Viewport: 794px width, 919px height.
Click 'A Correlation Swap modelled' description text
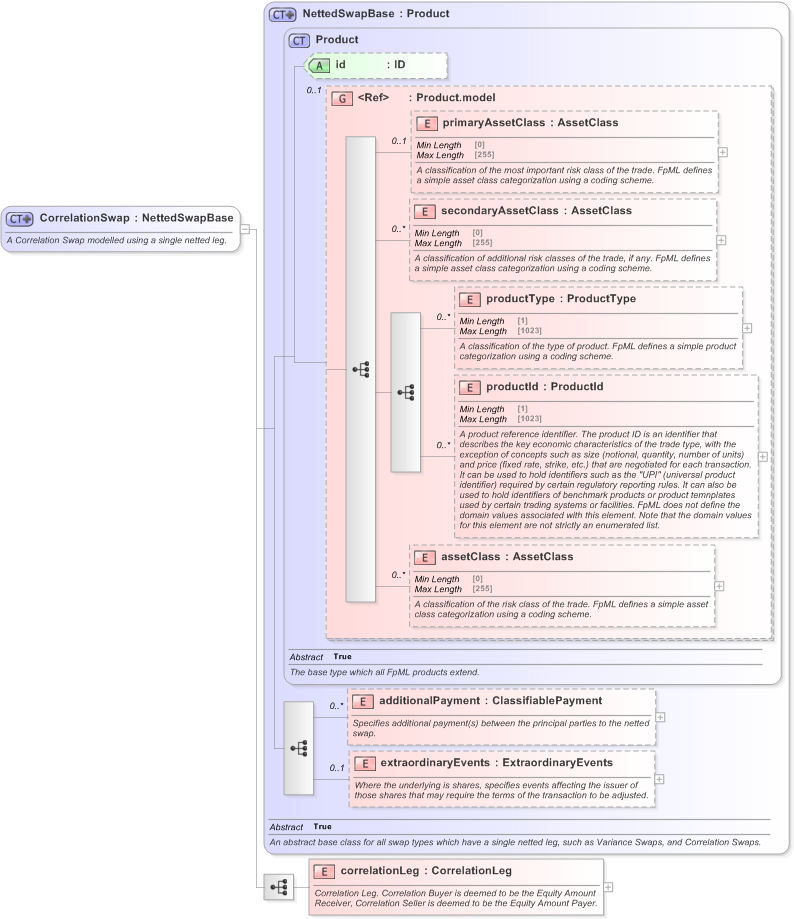click(x=117, y=240)
